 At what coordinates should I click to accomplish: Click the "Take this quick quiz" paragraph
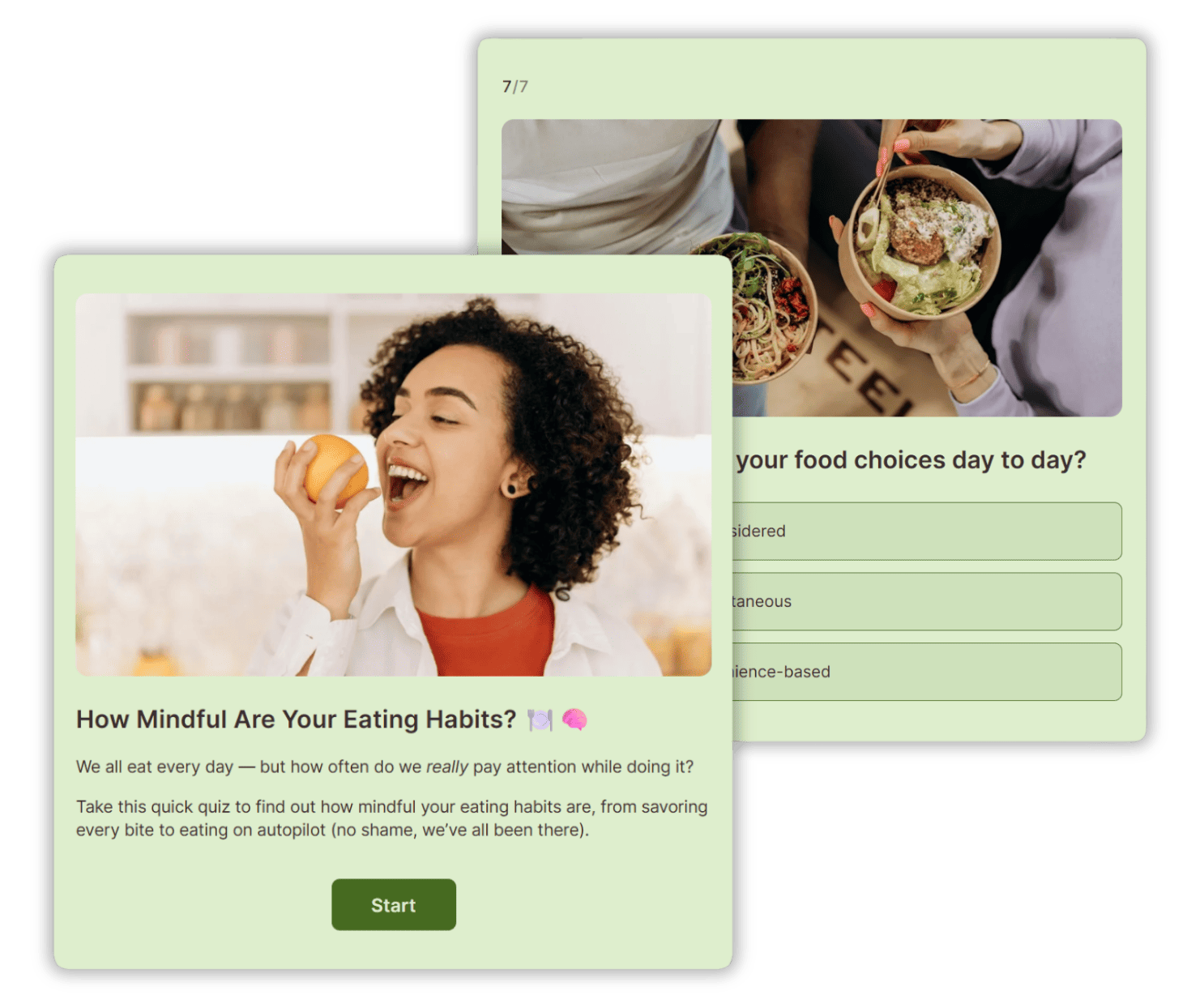tap(392, 818)
